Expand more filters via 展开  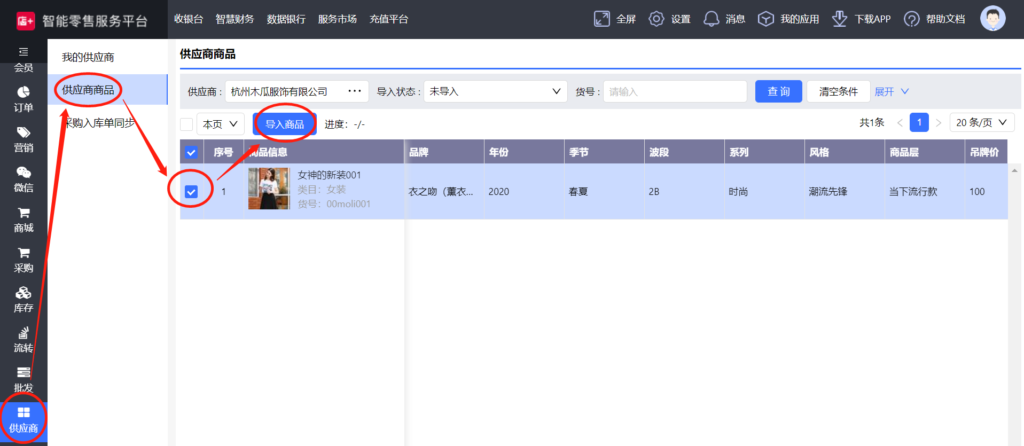tap(891, 91)
